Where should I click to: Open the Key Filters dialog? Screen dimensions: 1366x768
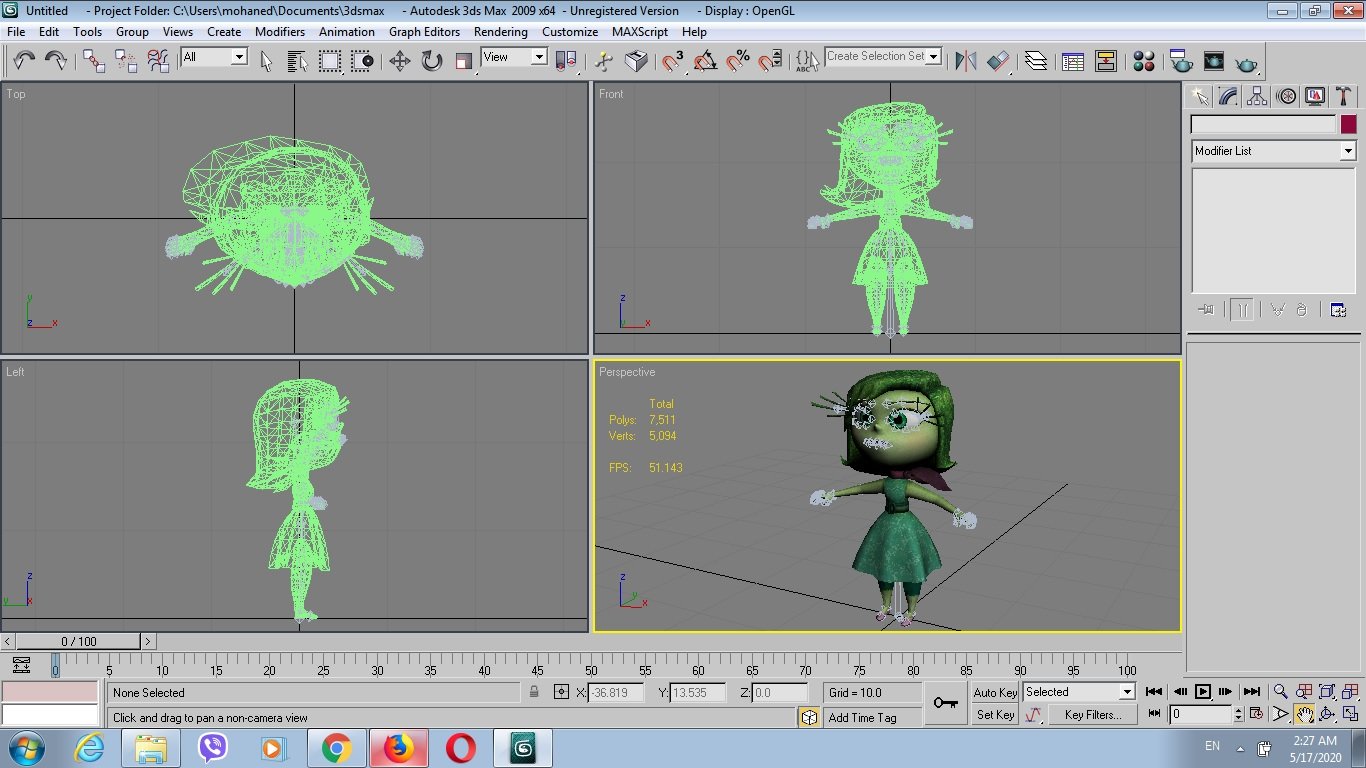[1093, 714]
